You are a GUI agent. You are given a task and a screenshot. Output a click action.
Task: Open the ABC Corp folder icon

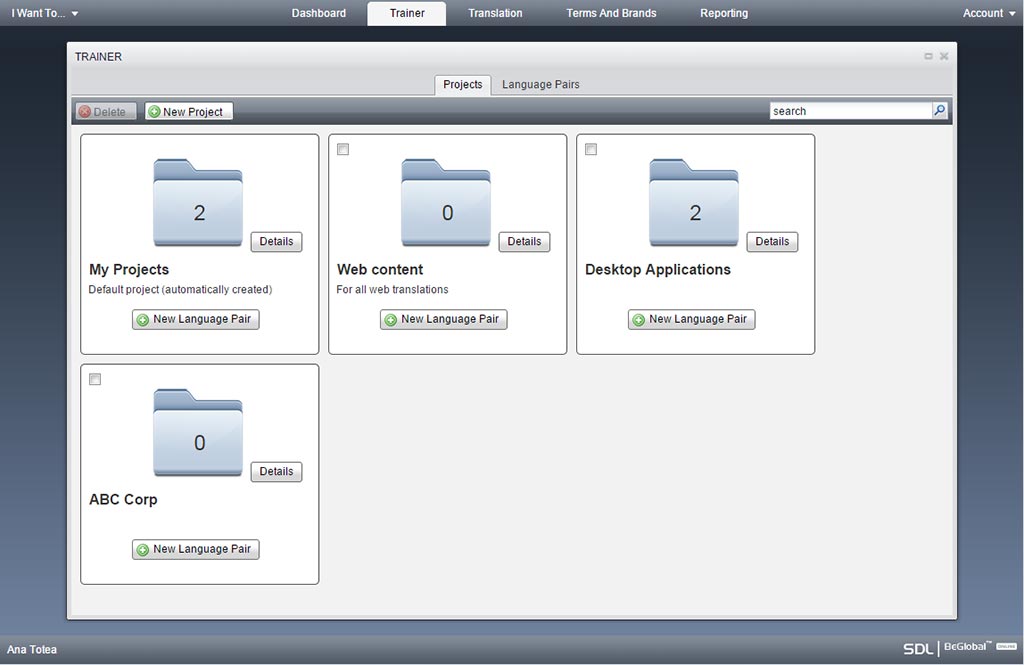tap(198, 433)
